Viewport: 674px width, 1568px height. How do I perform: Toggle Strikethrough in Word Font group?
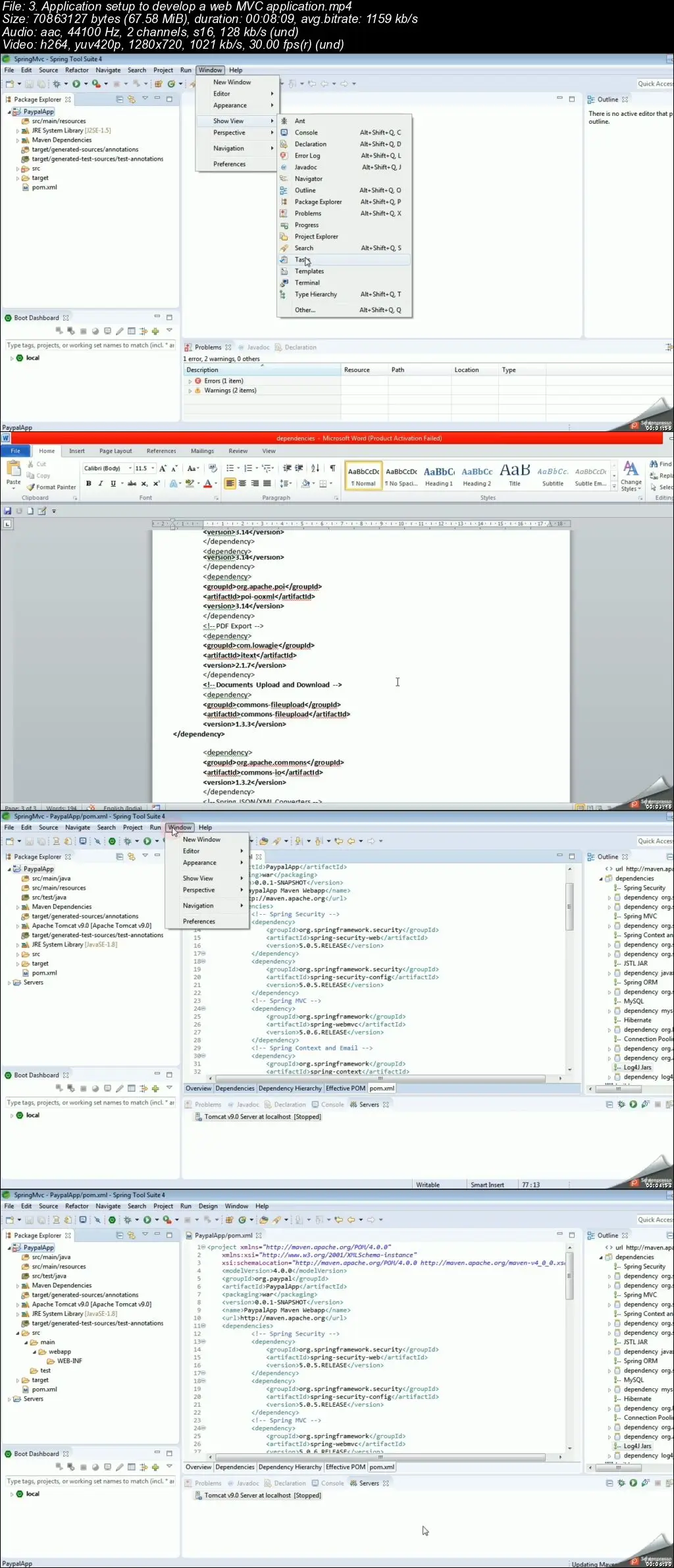pyautogui.click(x=132, y=483)
